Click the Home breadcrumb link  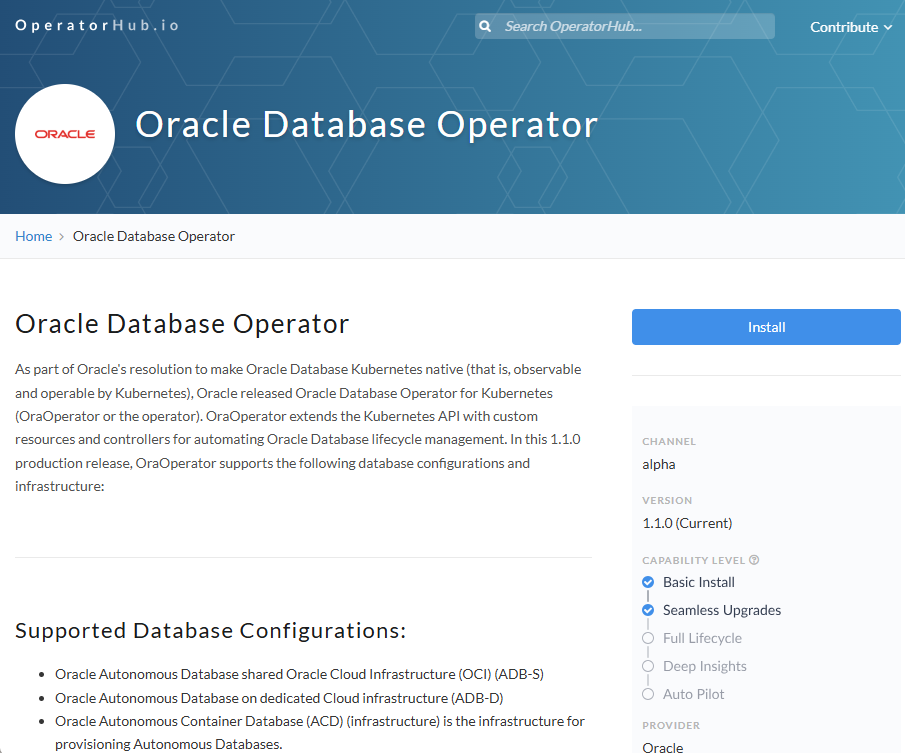33,236
